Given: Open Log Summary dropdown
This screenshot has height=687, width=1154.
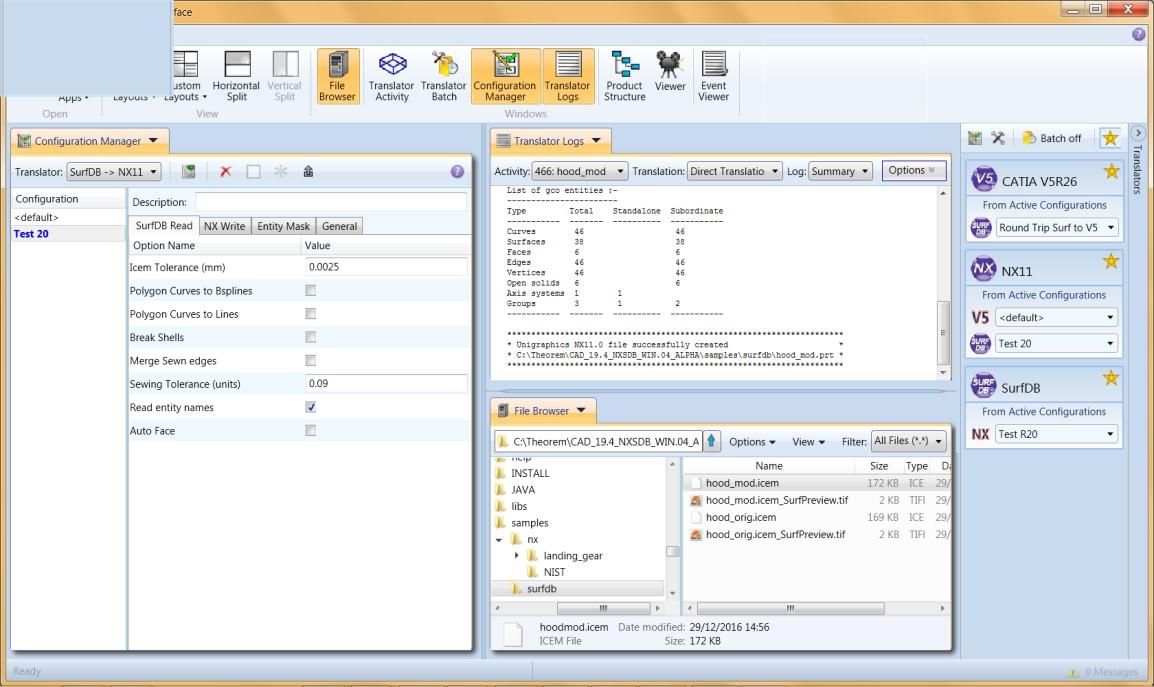Looking at the screenshot, I should point(840,171).
